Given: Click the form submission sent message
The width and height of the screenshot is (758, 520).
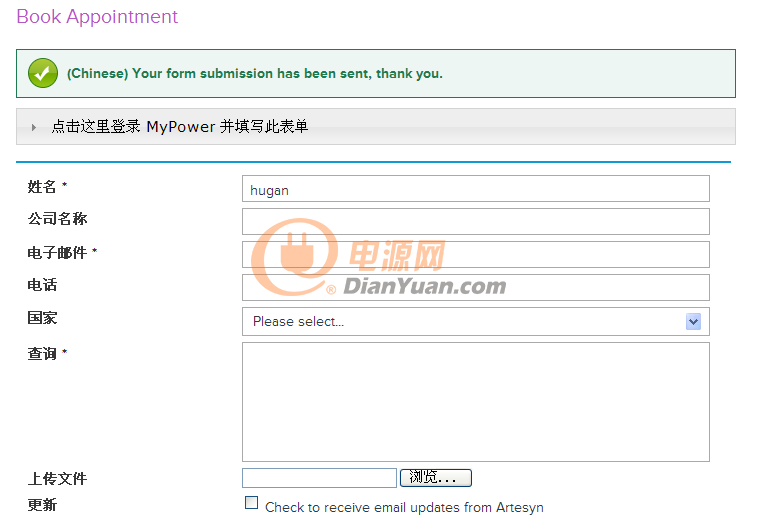Looking at the screenshot, I should pos(255,73).
